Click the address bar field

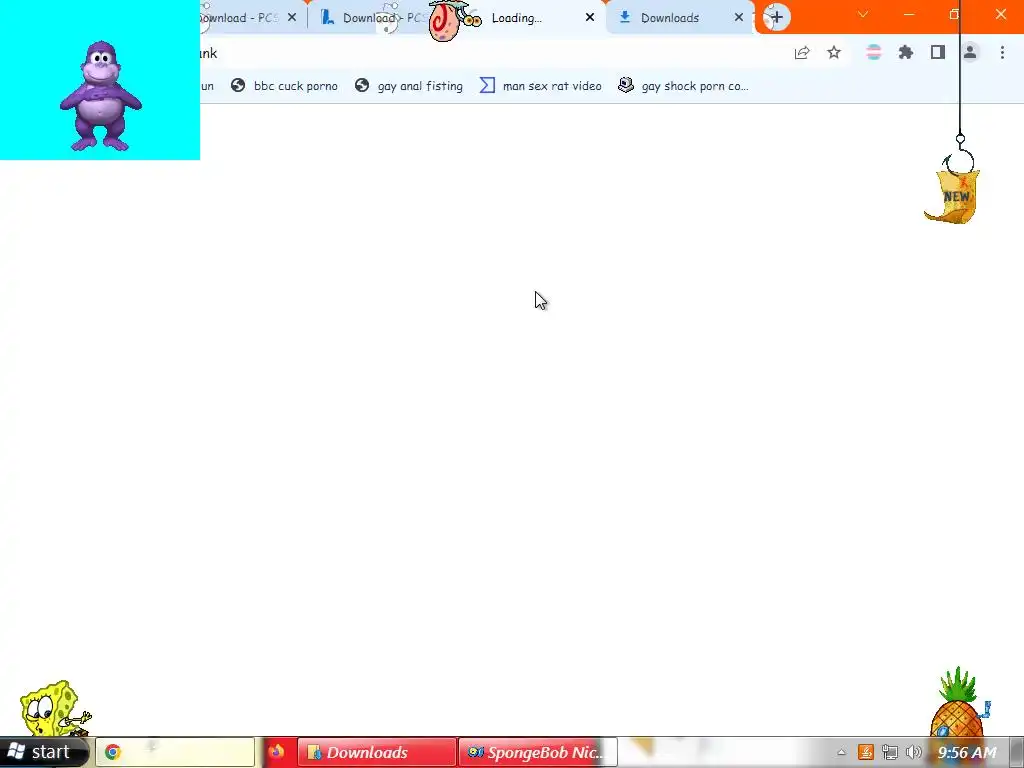[x=490, y=53]
